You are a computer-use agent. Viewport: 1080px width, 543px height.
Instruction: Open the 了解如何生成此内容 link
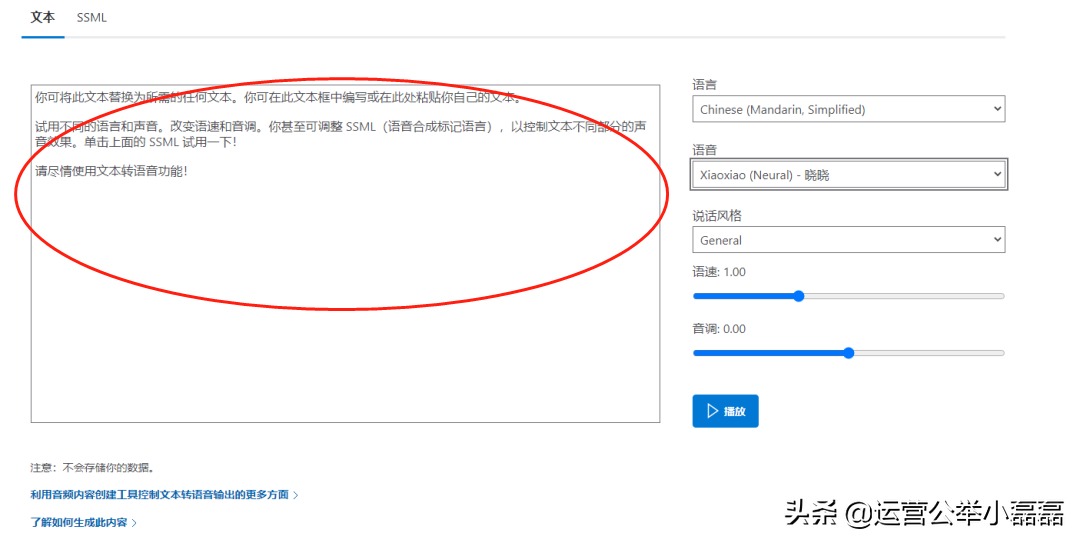coord(79,523)
